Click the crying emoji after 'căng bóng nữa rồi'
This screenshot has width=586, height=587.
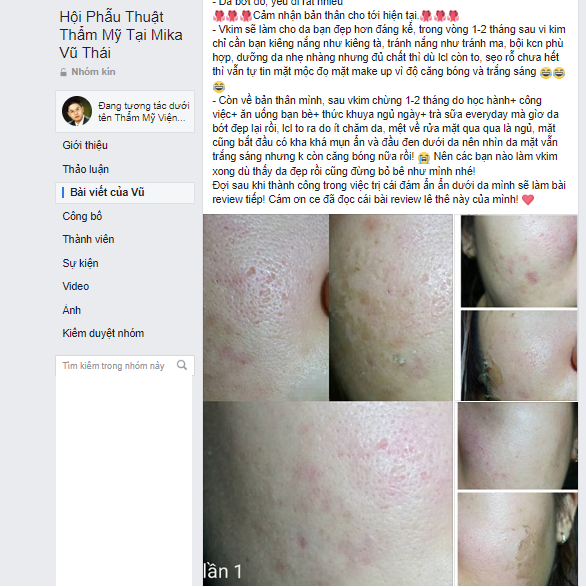(x=423, y=158)
